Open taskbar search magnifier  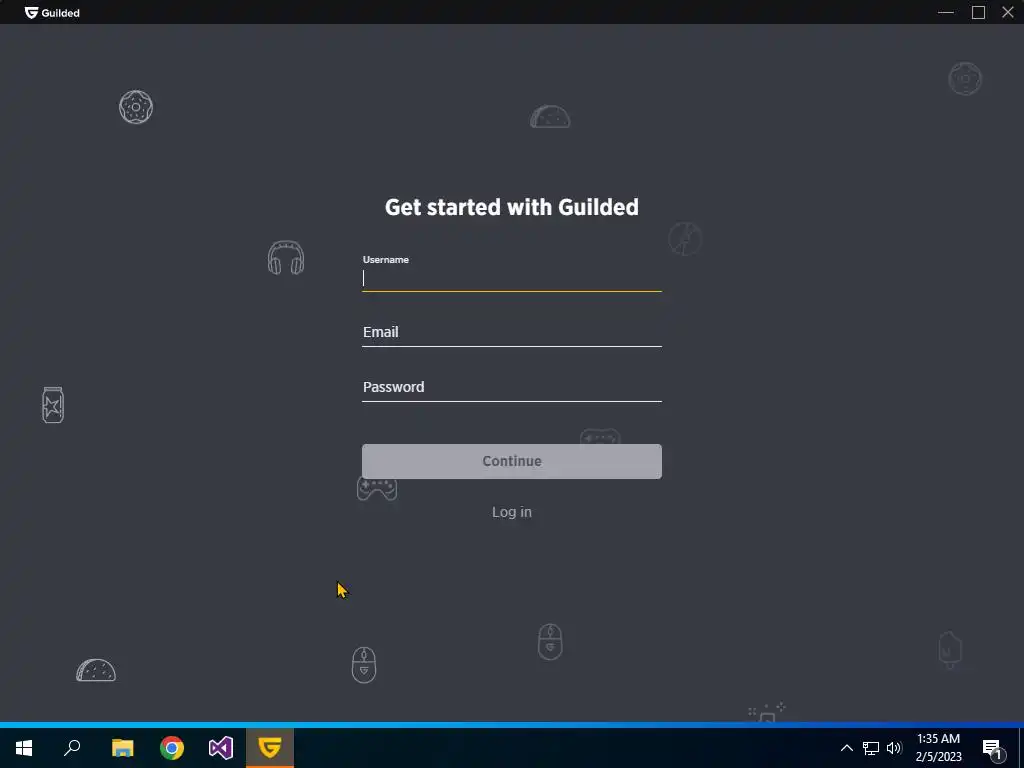pos(72,748)
